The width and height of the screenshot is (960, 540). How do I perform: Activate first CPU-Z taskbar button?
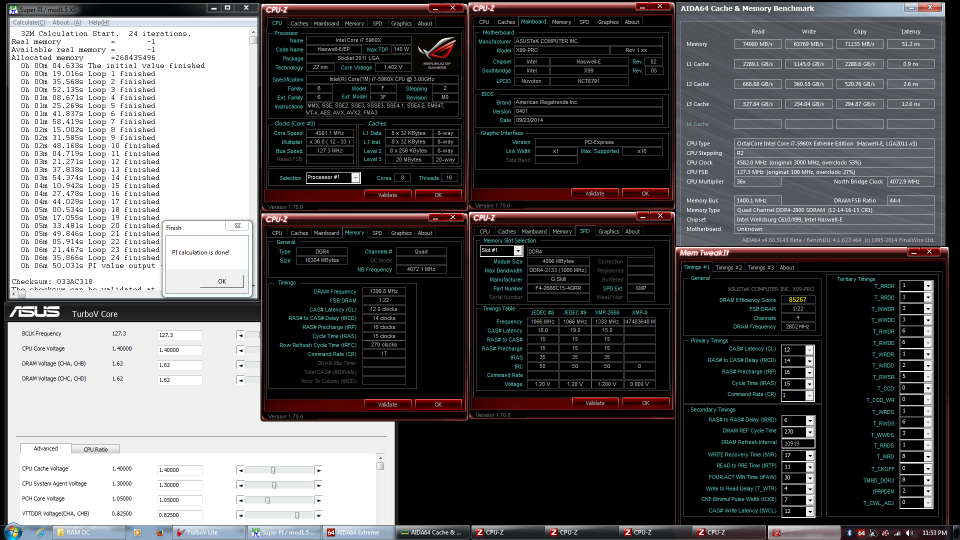coord(508,533)
